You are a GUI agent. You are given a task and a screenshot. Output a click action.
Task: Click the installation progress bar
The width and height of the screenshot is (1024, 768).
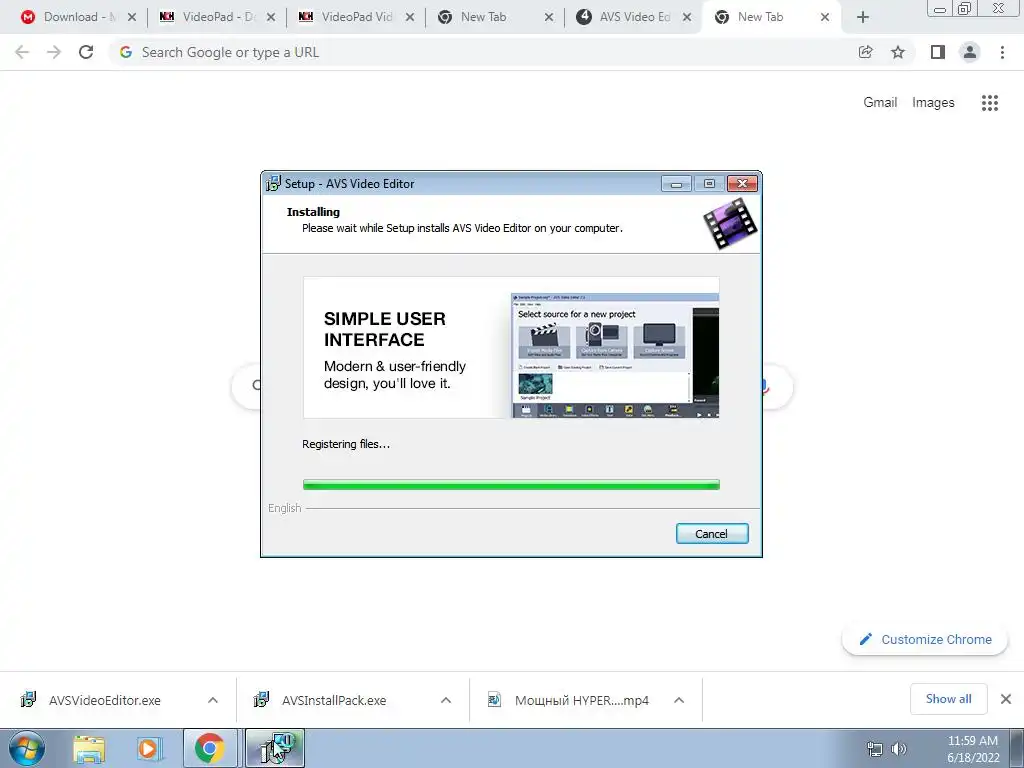511,485
